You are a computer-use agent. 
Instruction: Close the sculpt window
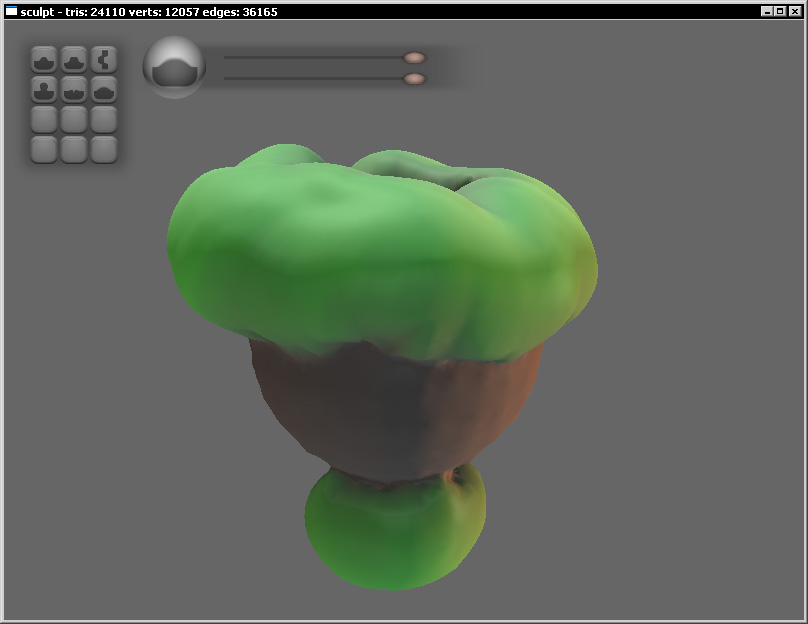[x=795, y=11]
